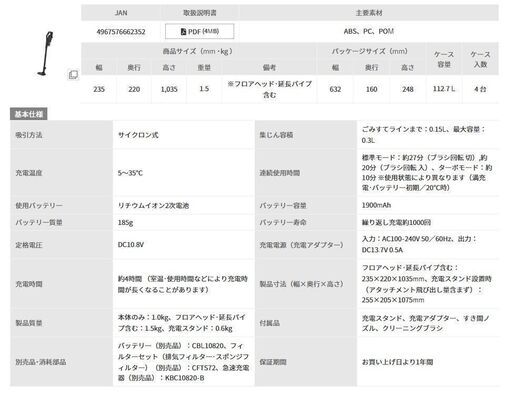Click the 充電時間 label

pyautogui.click(x=29, y=284)
